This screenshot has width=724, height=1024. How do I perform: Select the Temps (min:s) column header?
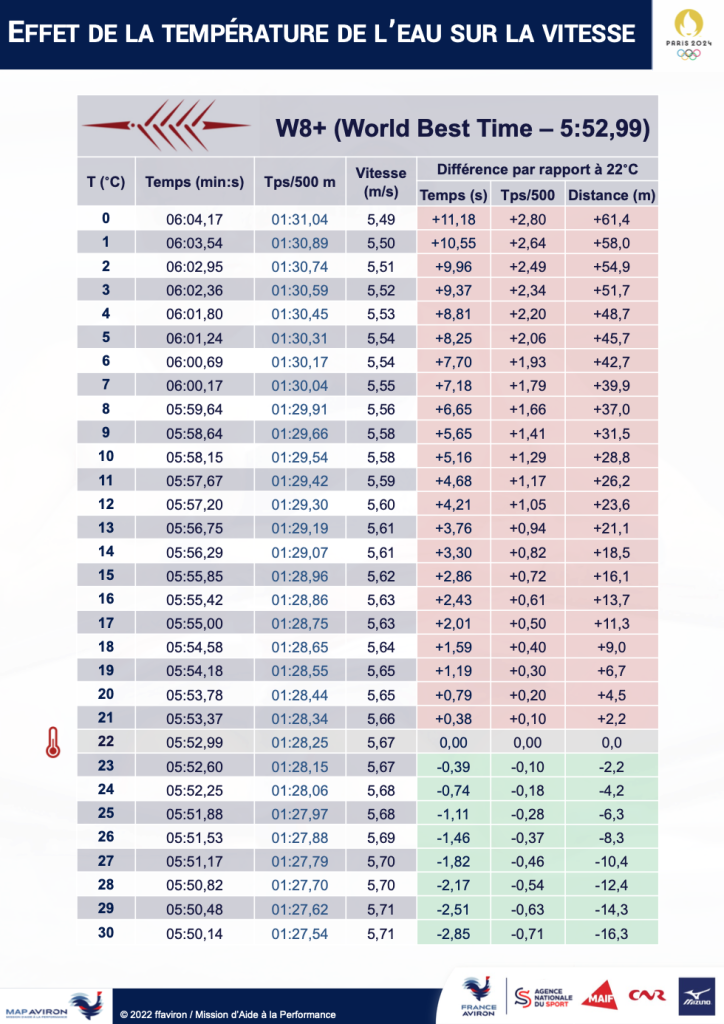pos(194,182)
